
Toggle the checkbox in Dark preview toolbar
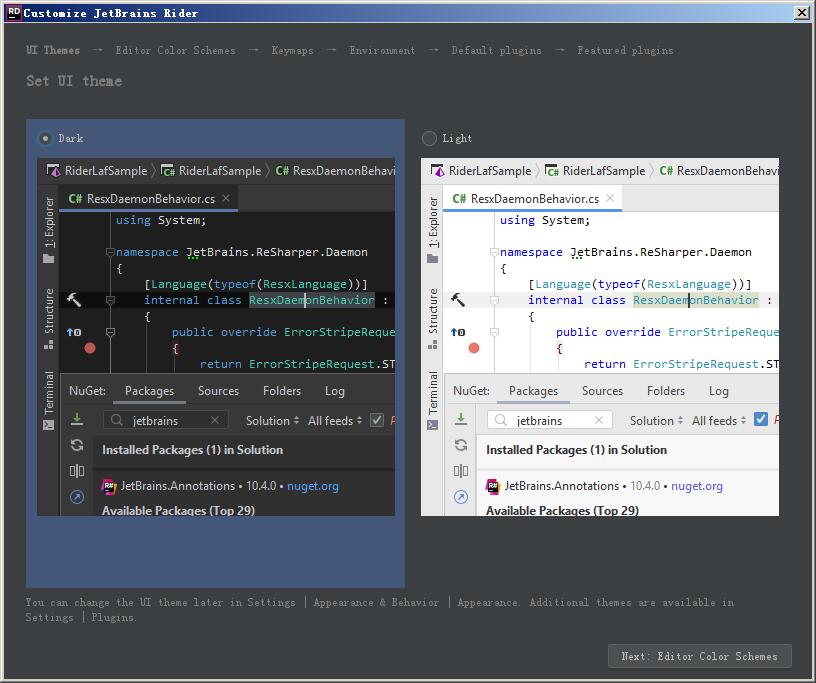click(377, 420)
